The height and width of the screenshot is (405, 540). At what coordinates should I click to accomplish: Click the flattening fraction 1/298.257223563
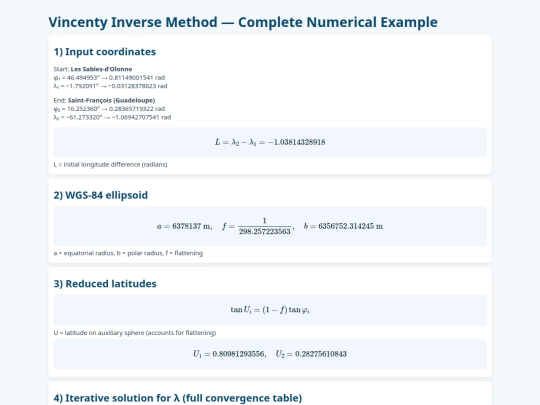(264, 226)
